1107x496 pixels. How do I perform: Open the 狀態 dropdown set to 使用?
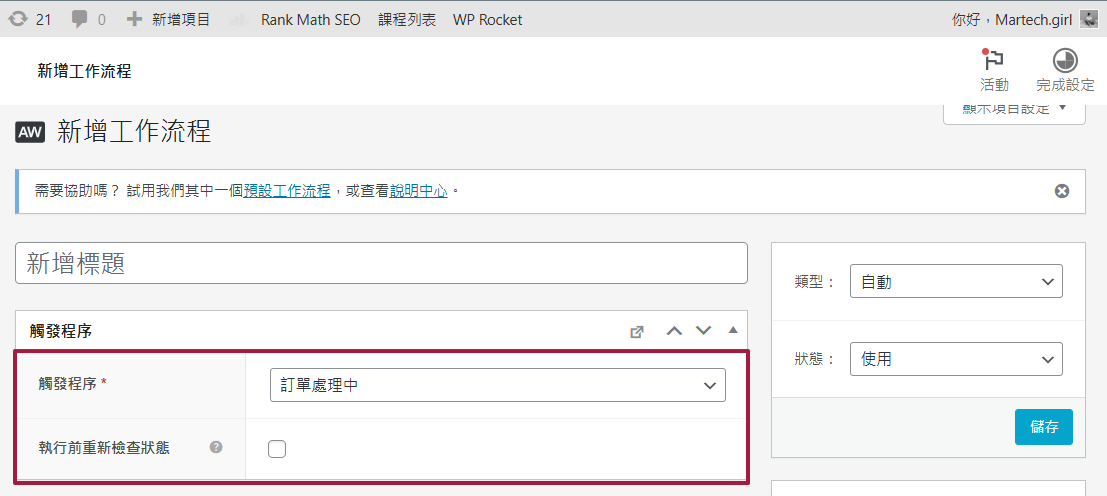[955, 358]
